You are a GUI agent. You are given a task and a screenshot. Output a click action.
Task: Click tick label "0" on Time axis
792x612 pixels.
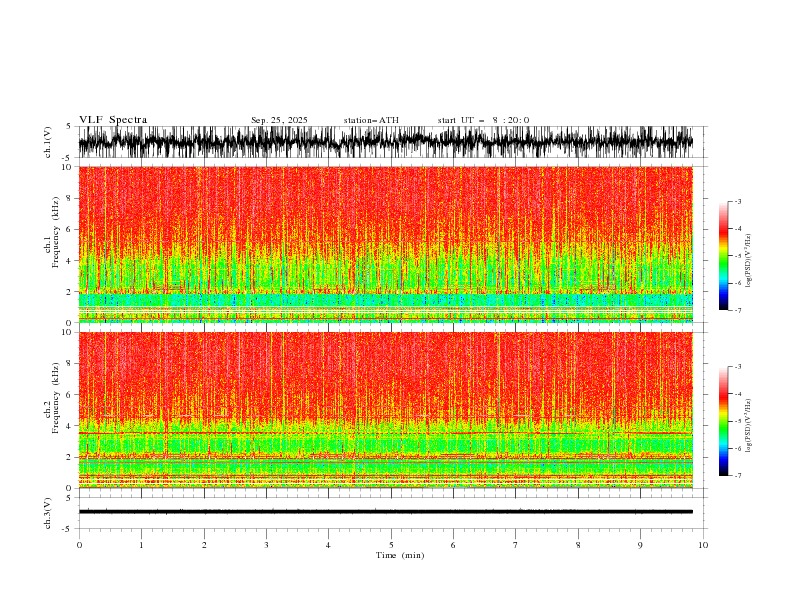pos(79,545)
